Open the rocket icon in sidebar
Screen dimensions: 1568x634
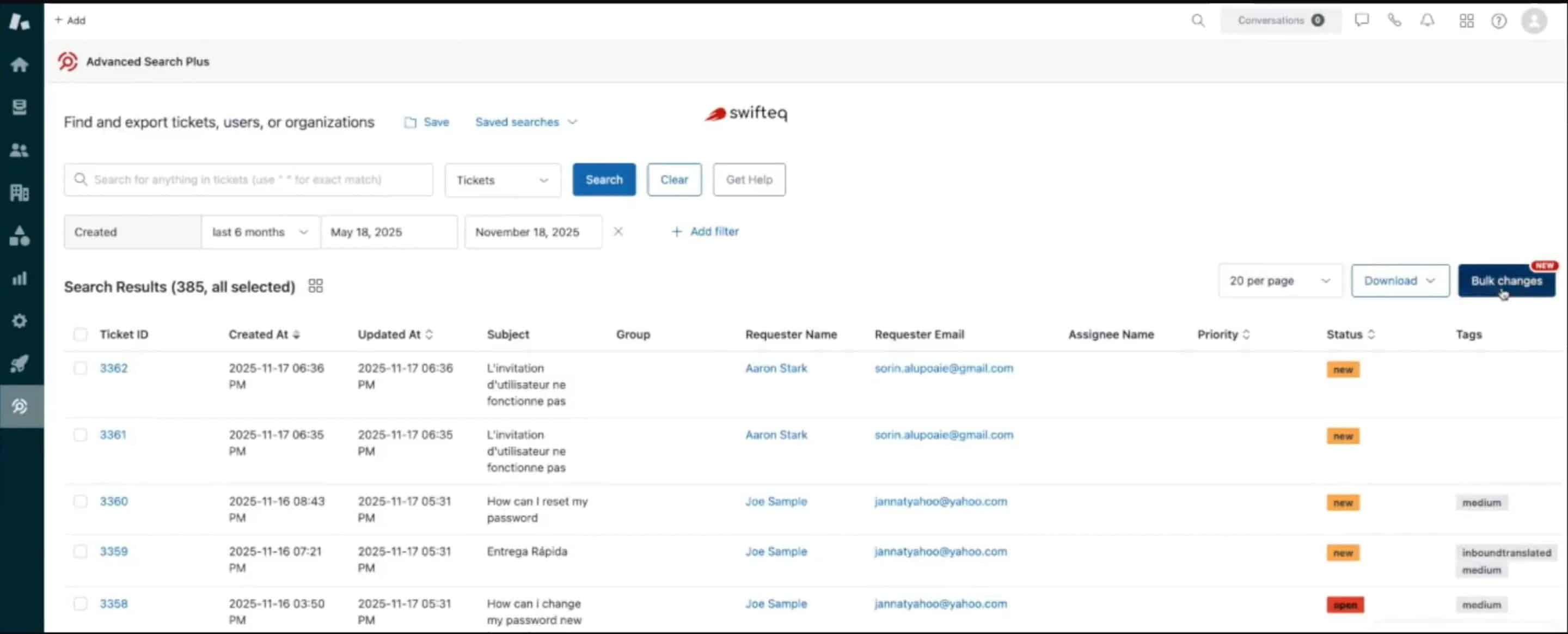pyautogui.click(x=20, y=364)
